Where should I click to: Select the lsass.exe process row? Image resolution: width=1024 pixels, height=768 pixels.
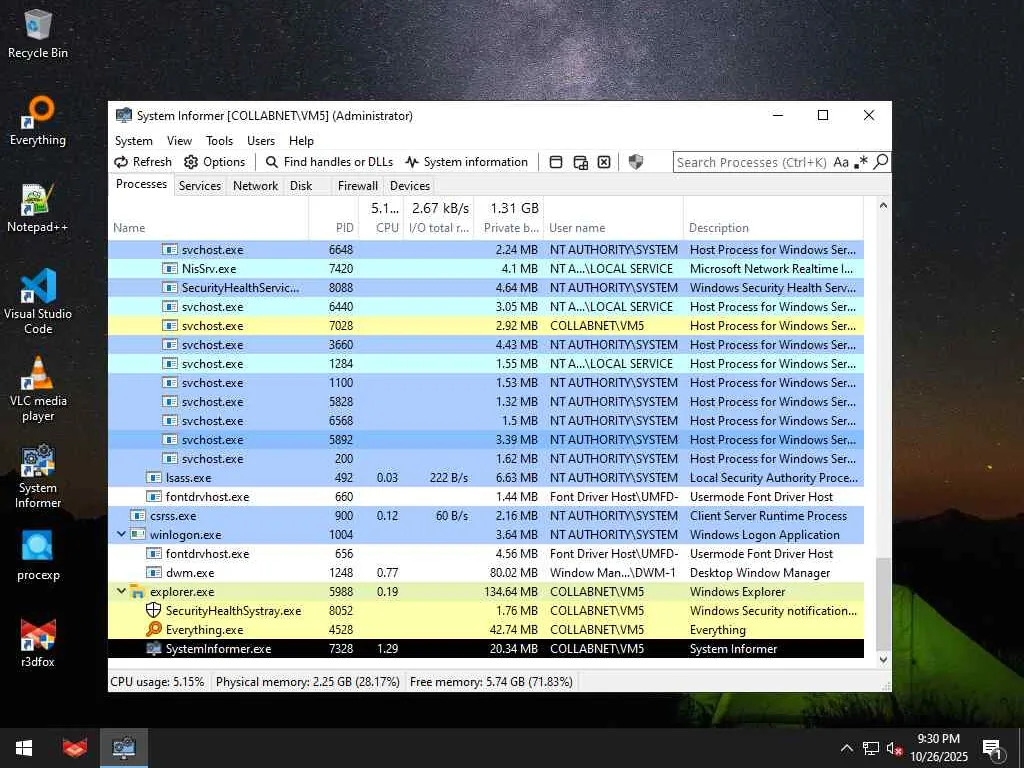click(486, 477)
